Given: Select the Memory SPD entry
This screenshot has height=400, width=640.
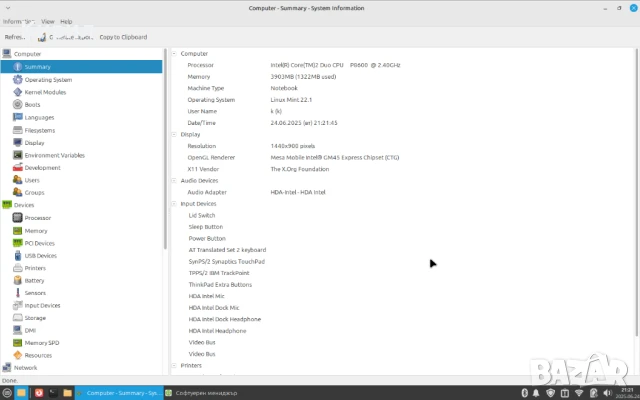Looking at the screenshot, I should pos(41,343).
